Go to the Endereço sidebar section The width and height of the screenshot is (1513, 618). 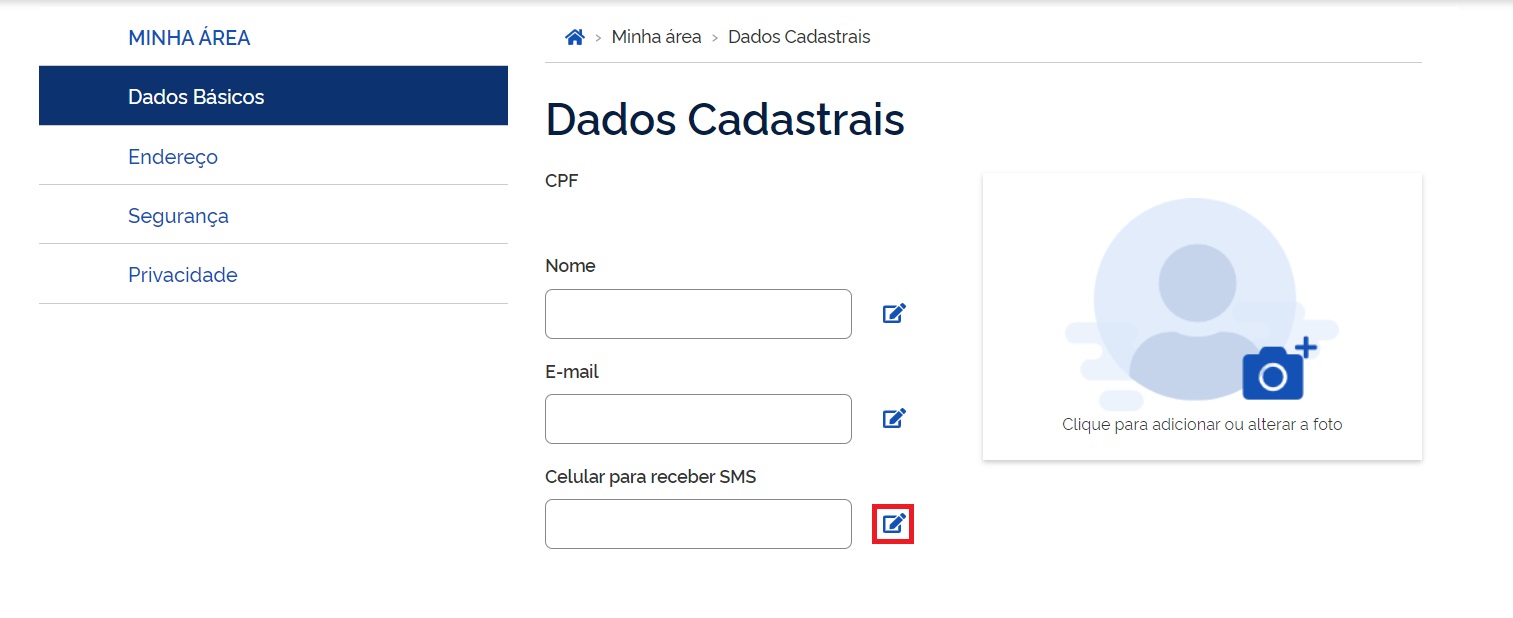(x=173, y=157)
